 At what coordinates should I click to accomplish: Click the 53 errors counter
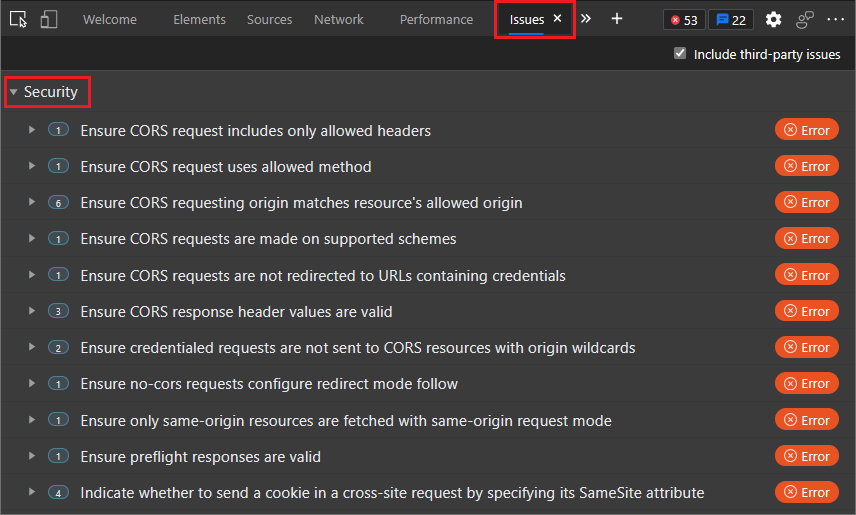(x=684, y=20)
